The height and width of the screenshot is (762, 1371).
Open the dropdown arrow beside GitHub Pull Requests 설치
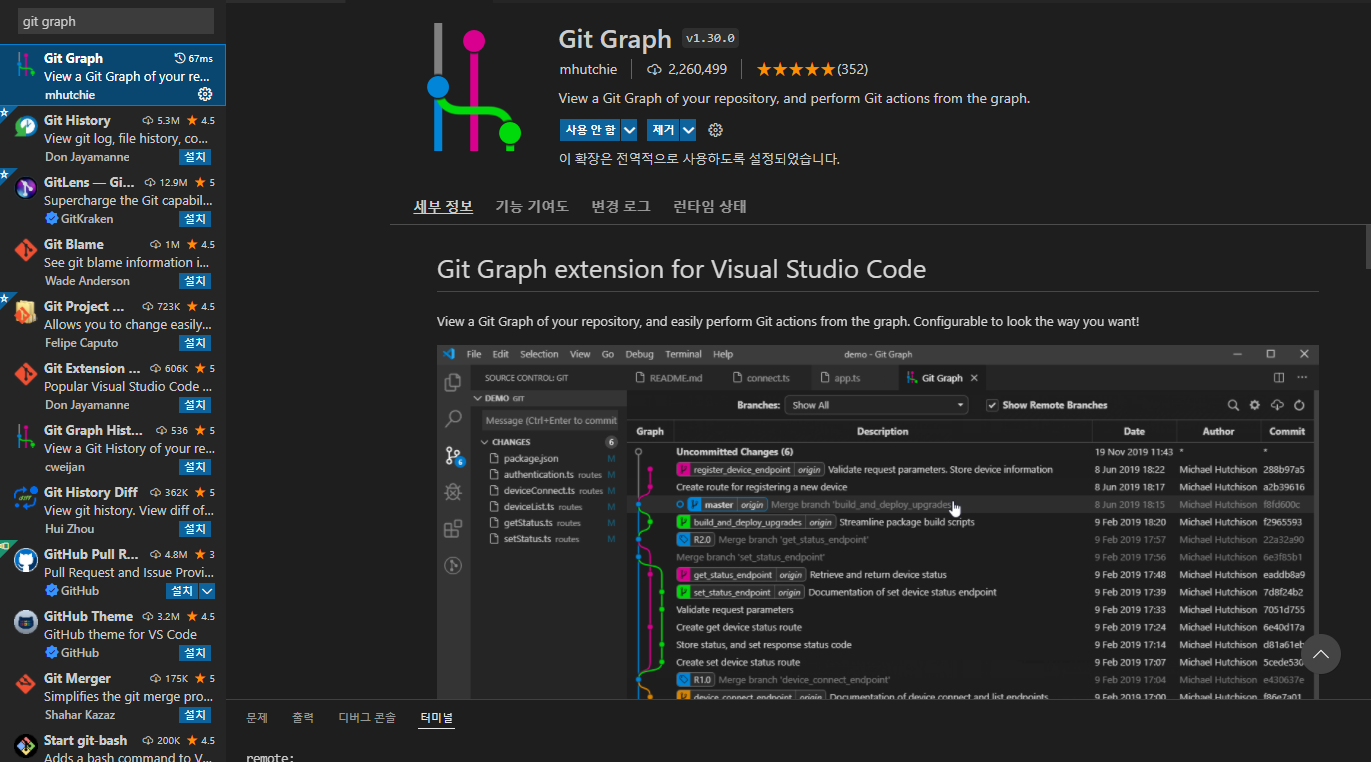[207, 591]
